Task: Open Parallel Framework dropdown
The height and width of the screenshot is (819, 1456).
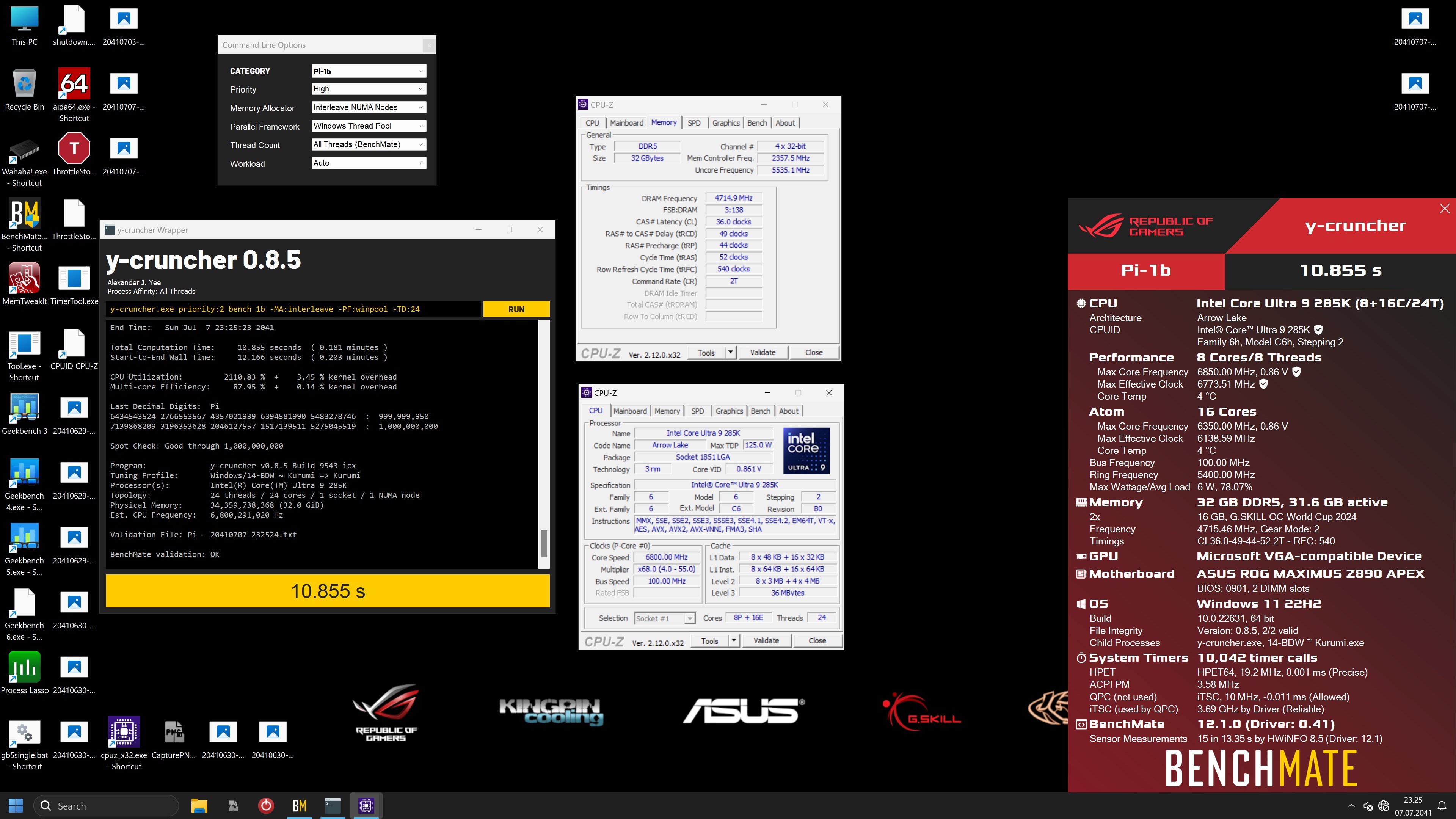Action: tap(369, 126)
